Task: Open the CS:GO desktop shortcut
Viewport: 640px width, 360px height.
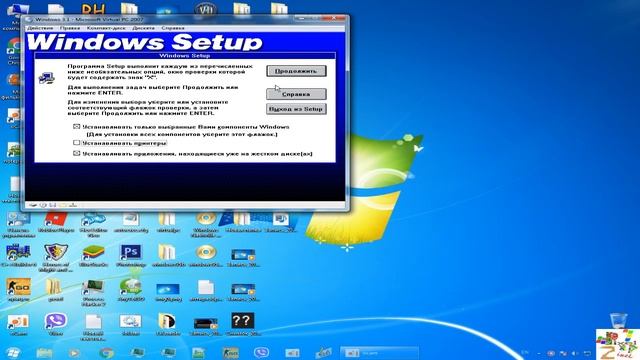Action: click(18, 290)
